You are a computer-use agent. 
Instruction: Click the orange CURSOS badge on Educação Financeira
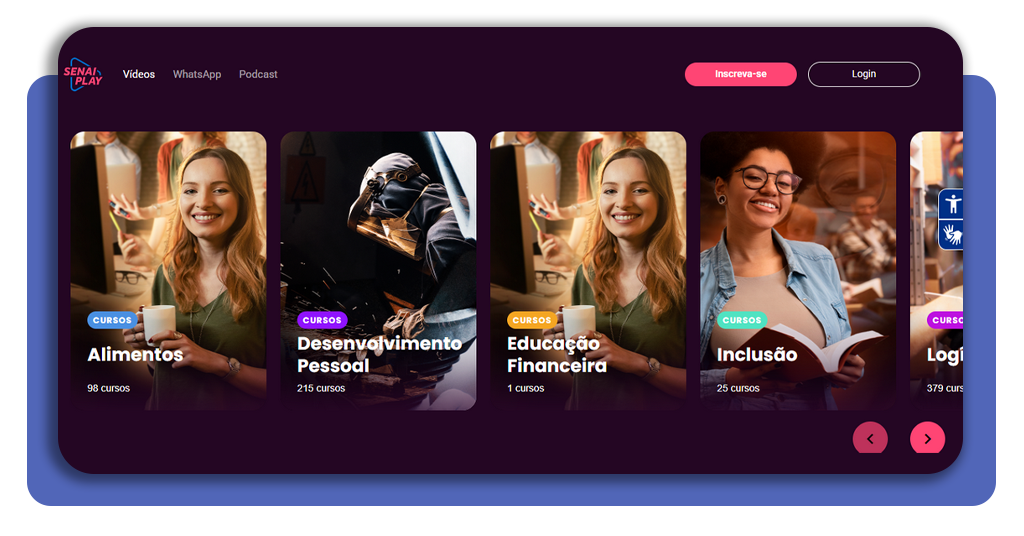tap(532, 320)
